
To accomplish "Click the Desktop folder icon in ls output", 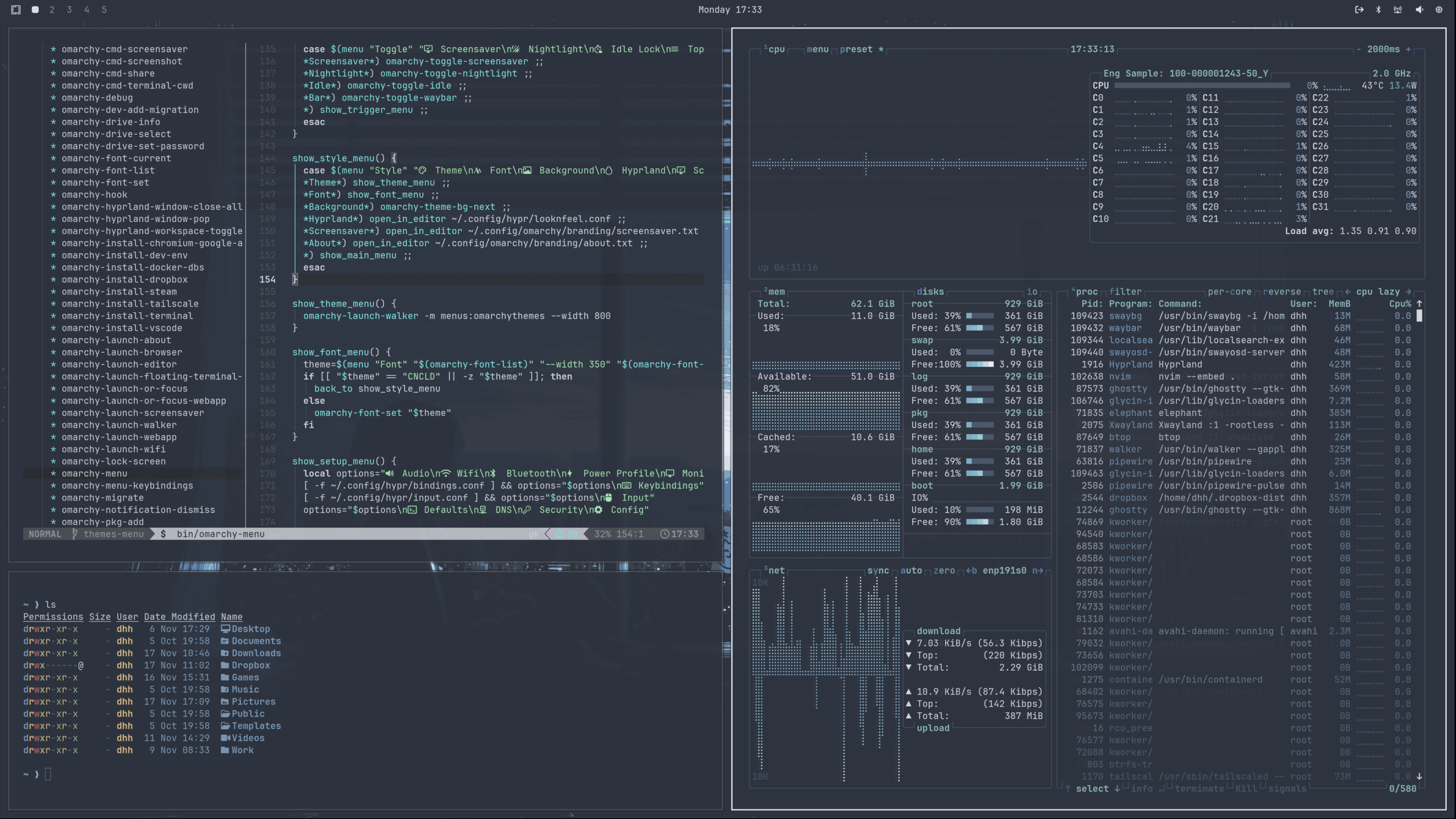I will pyautogui.click(x=225, y=629).
